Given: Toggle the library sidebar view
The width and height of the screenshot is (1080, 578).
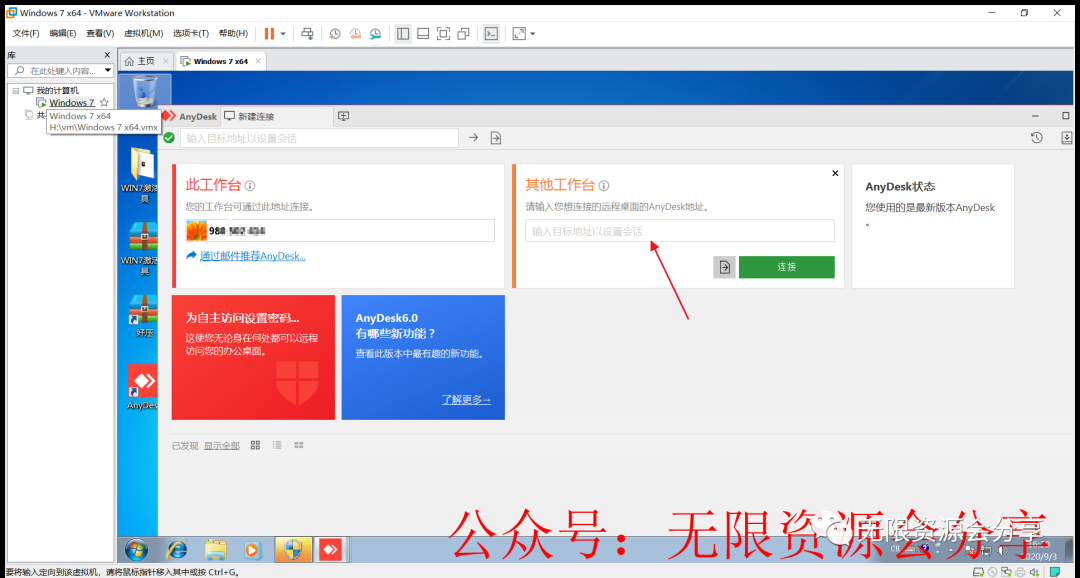Looking at the screenshot, I should [x=403, y=33].
